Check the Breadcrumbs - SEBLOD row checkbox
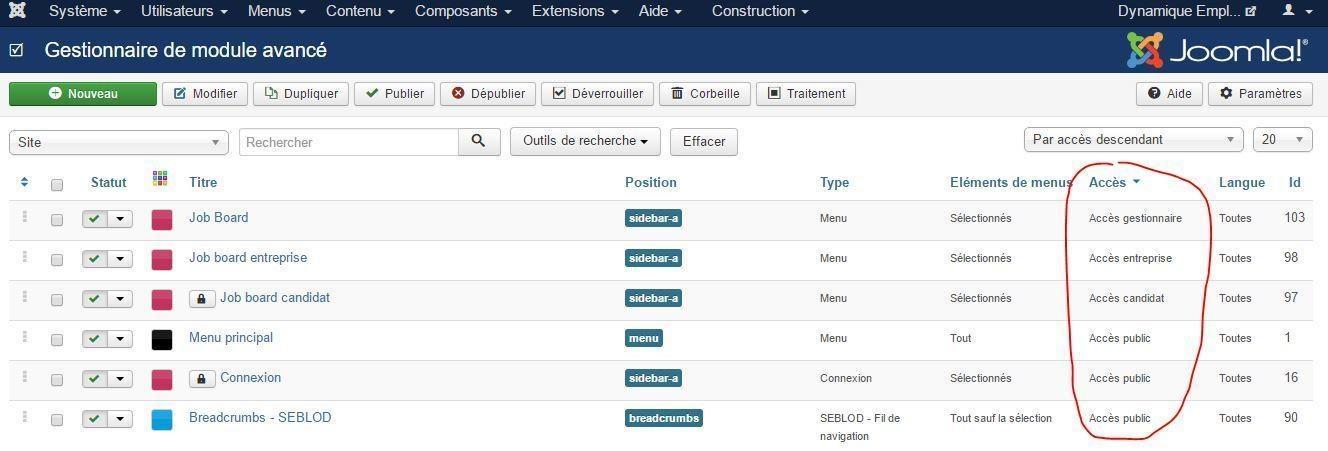 57,420
